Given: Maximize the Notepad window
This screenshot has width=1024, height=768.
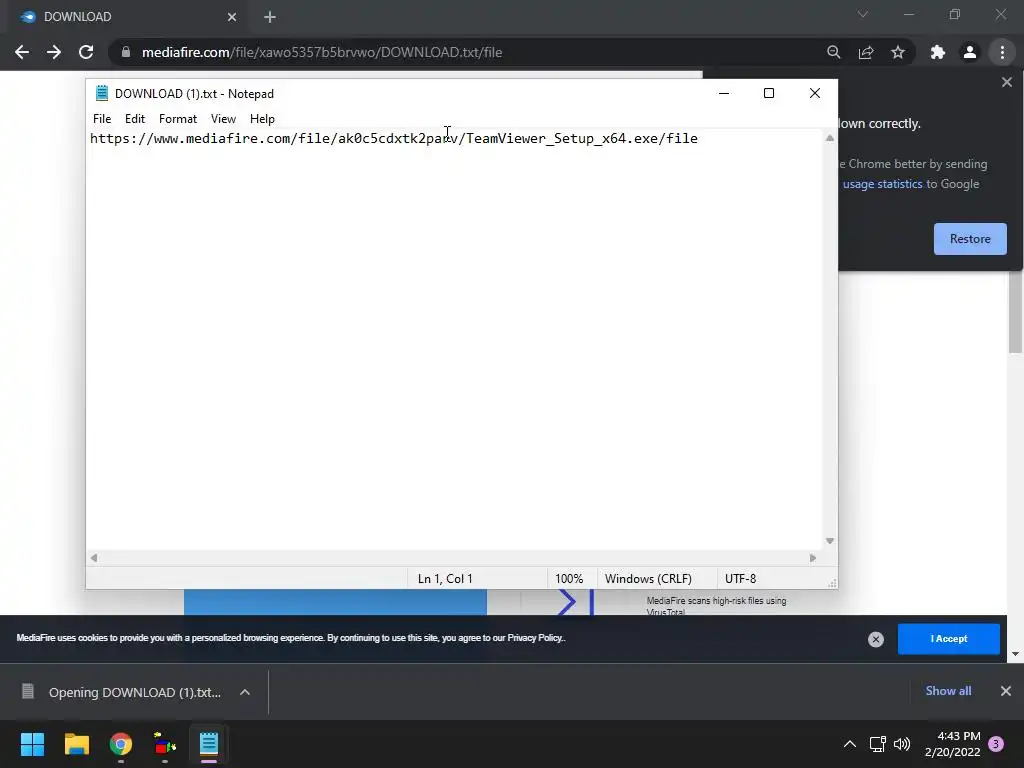Looking at the screenshot, I should click(x=769, y=93).
